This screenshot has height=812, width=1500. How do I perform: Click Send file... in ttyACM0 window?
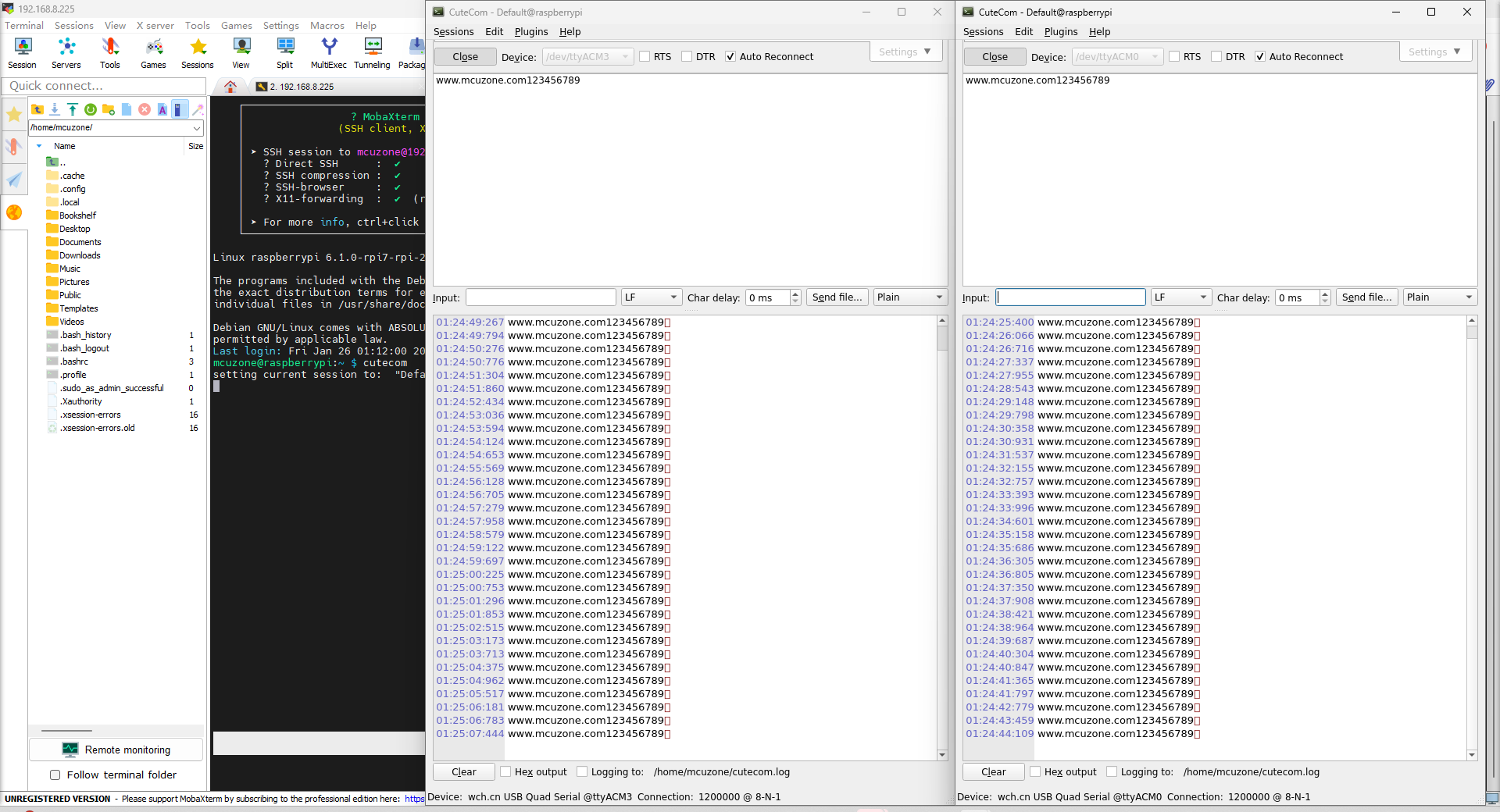pos(1366,297)
